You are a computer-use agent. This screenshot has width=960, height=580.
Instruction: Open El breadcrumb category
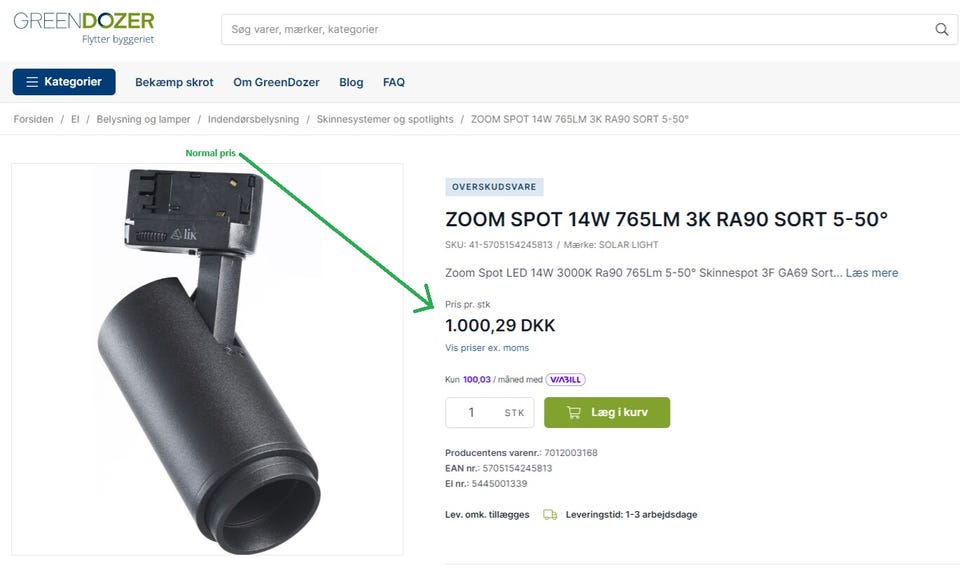[75, 119]
